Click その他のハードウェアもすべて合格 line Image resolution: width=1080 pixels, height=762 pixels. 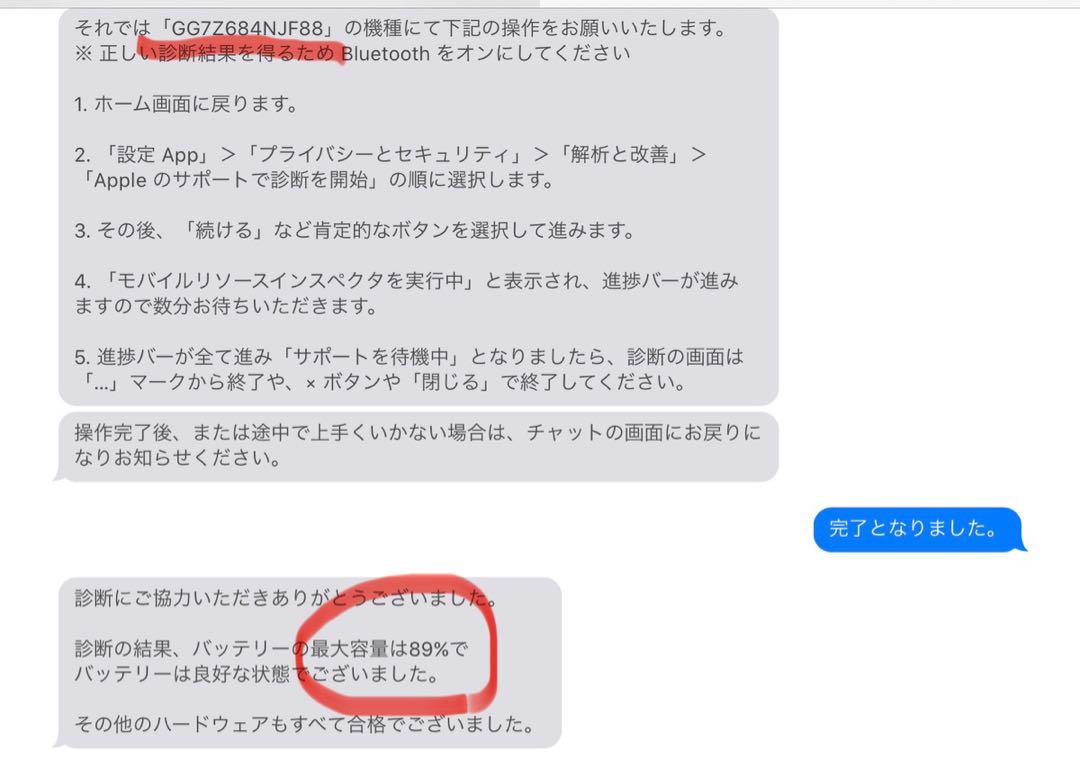tap(304, 724)
